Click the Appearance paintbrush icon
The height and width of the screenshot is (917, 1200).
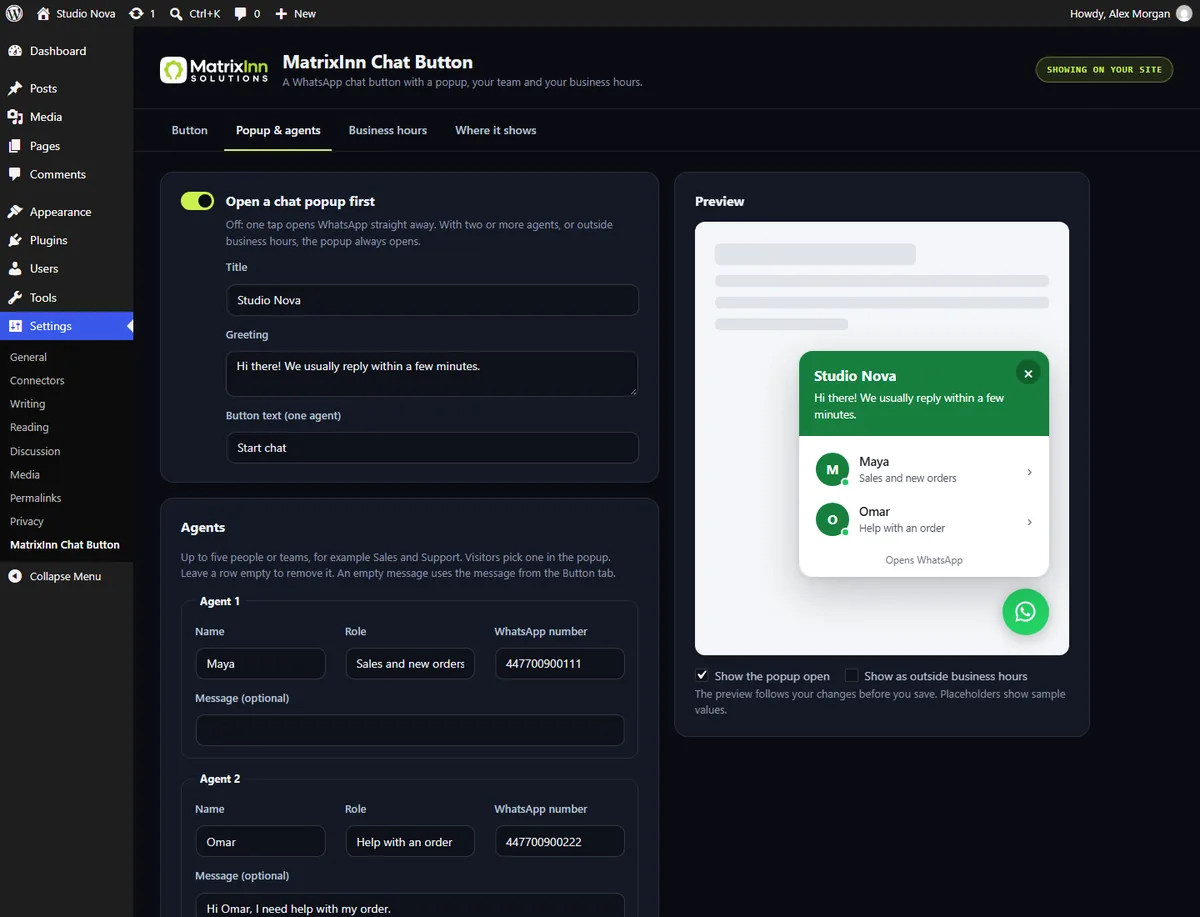tap(15, 212)
